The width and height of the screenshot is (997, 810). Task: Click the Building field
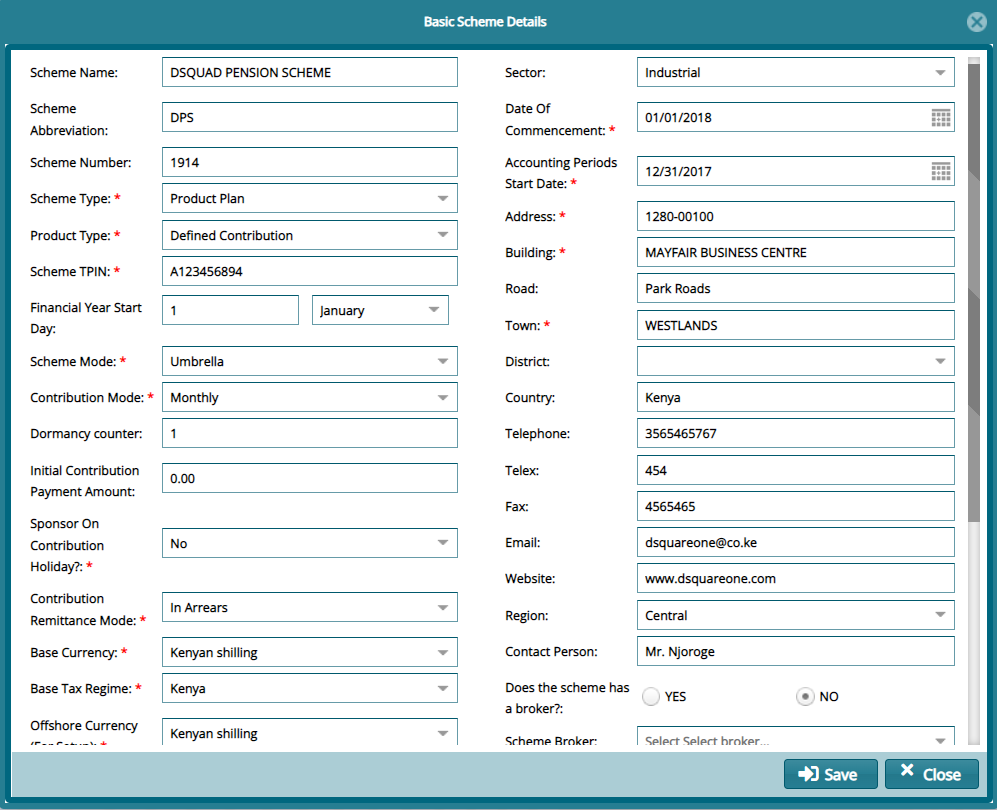[795, 252]
